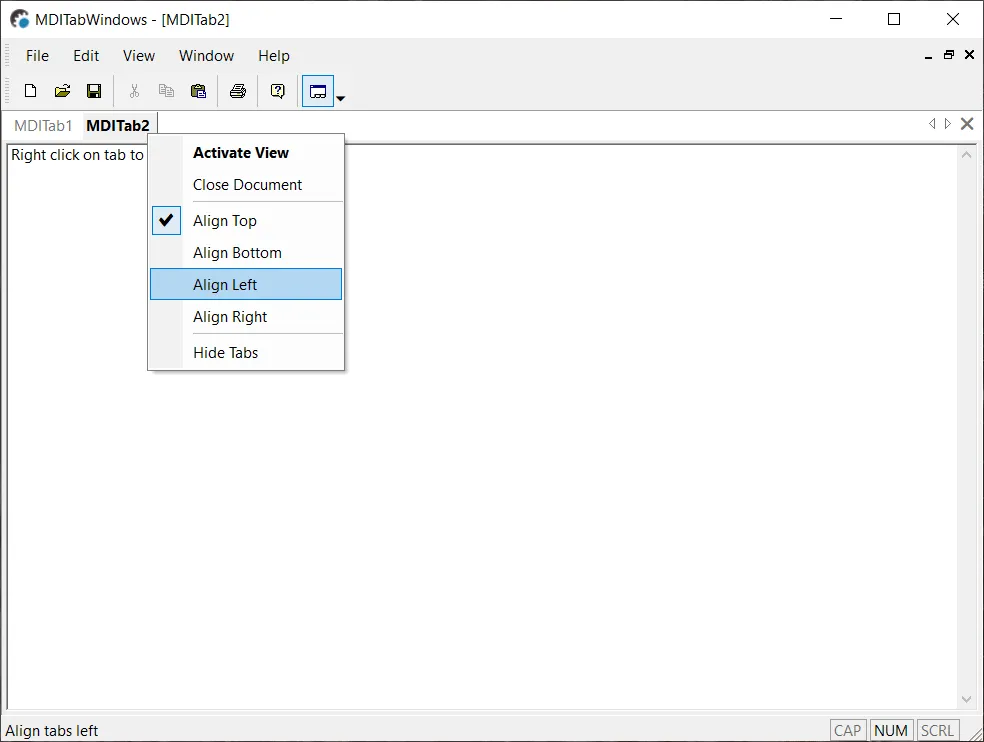Toggle the checked Align Top option
This screenshot has height=742, width=984.
[x=225, y=221]
